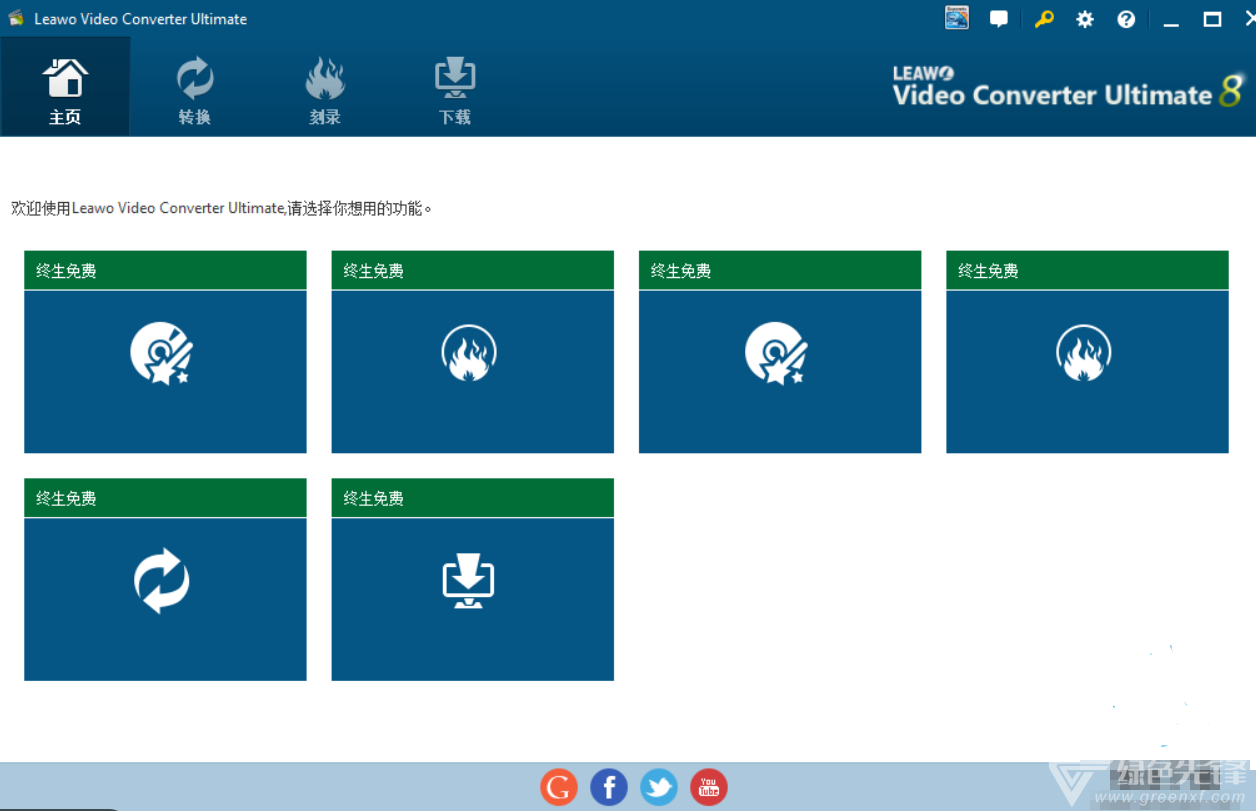Open the convert tile with circular arrows
This screenshot has height=811, width=1256.
point(165,579)
